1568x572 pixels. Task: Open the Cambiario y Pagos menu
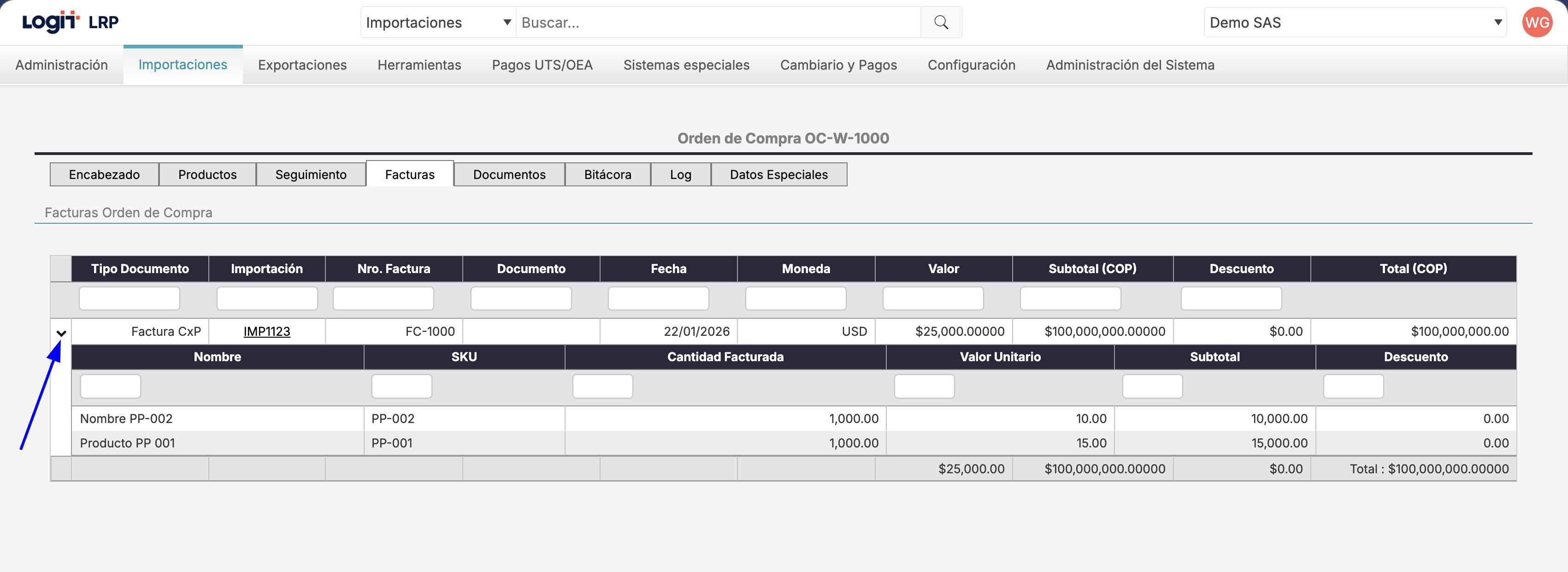pos(838,65)
